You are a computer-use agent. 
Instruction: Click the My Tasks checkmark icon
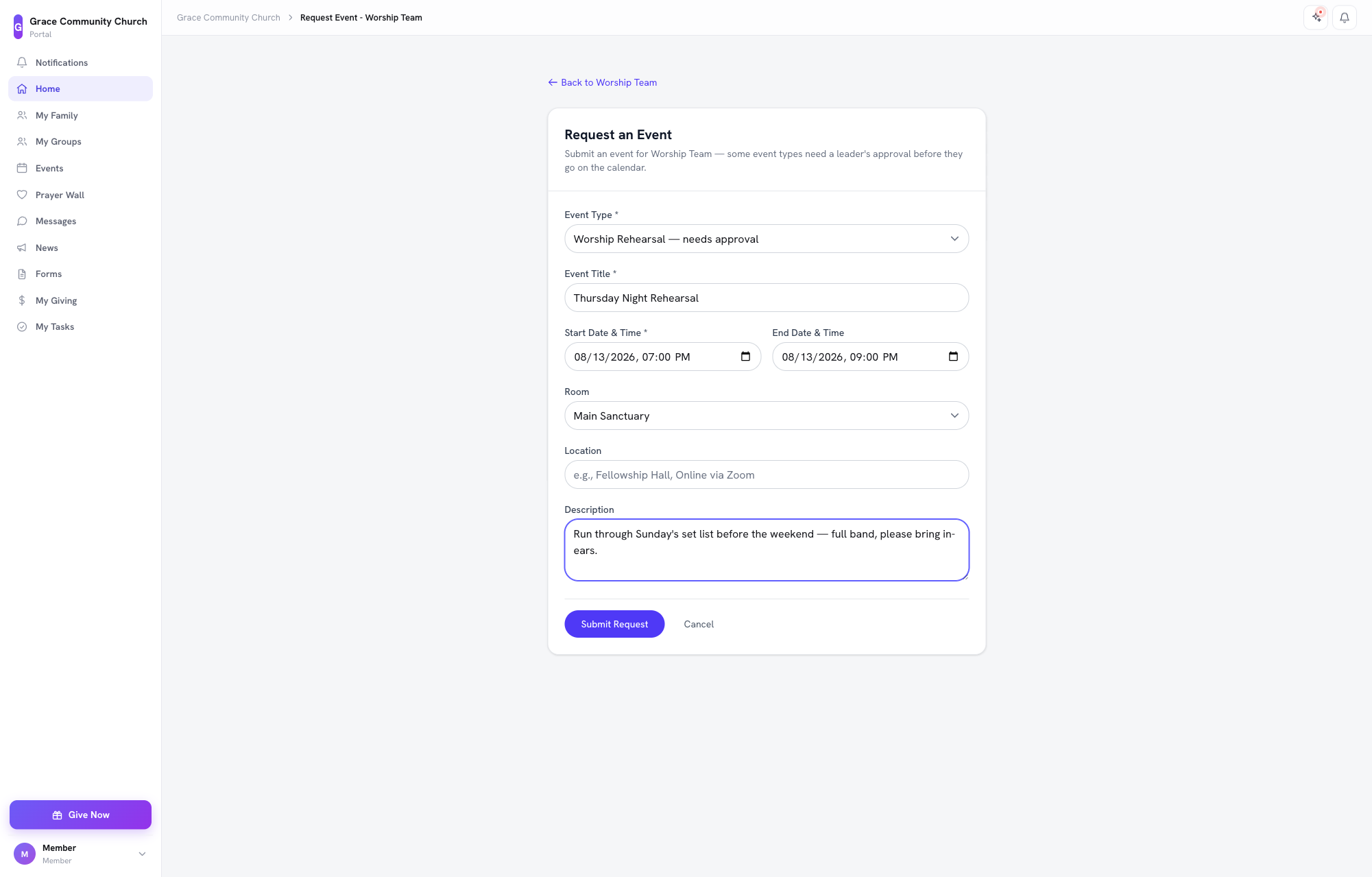[x=22, y=327]
